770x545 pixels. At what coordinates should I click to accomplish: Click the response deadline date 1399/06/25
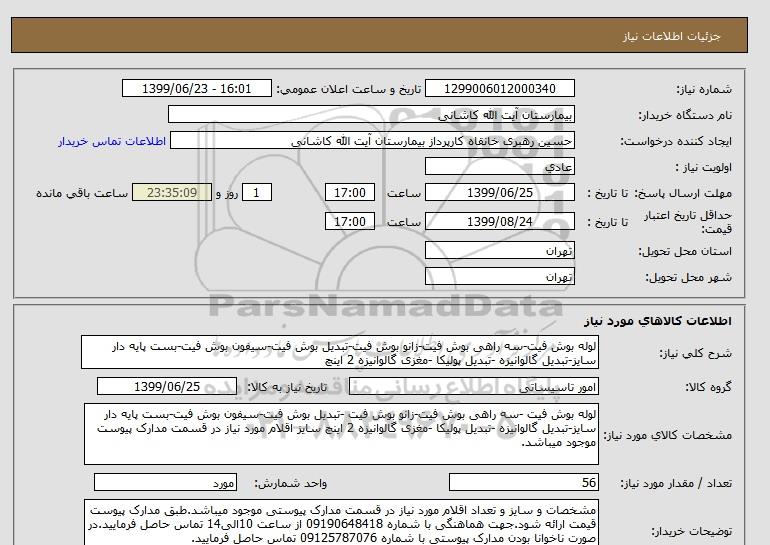coord(499,192)
